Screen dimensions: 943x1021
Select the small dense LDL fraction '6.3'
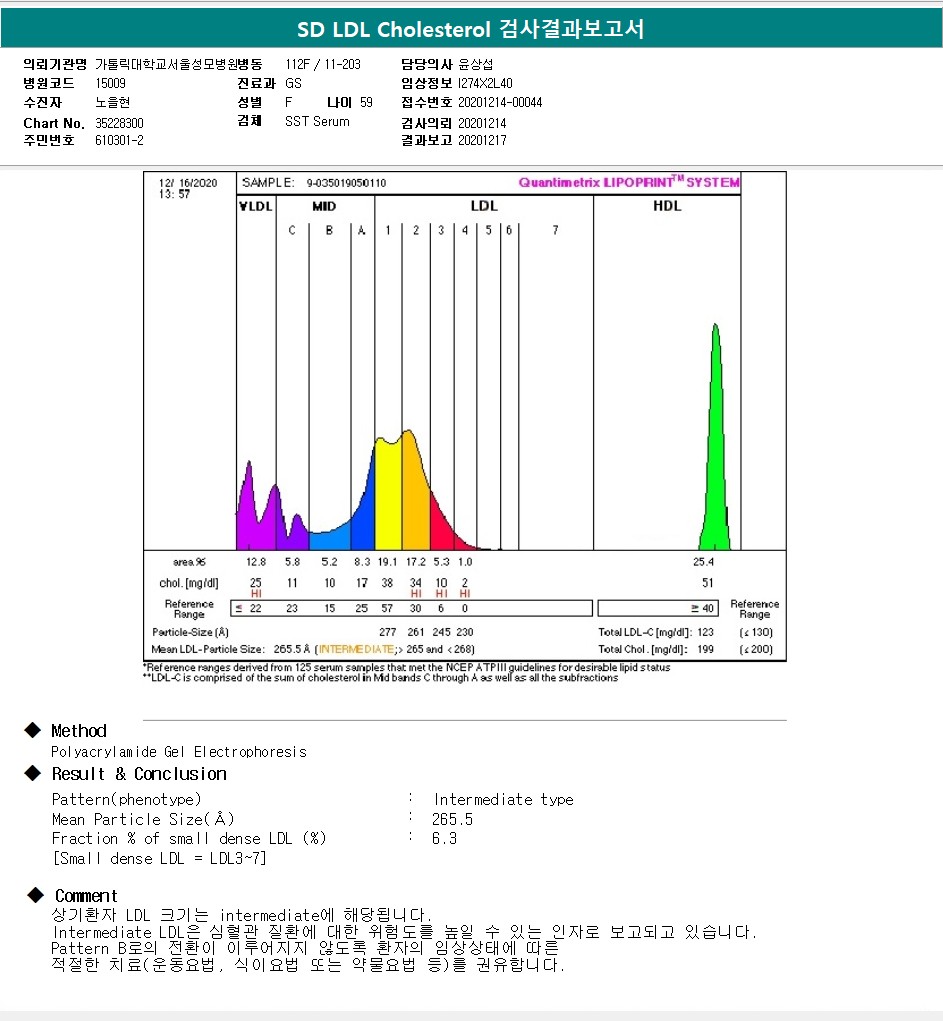444,839
